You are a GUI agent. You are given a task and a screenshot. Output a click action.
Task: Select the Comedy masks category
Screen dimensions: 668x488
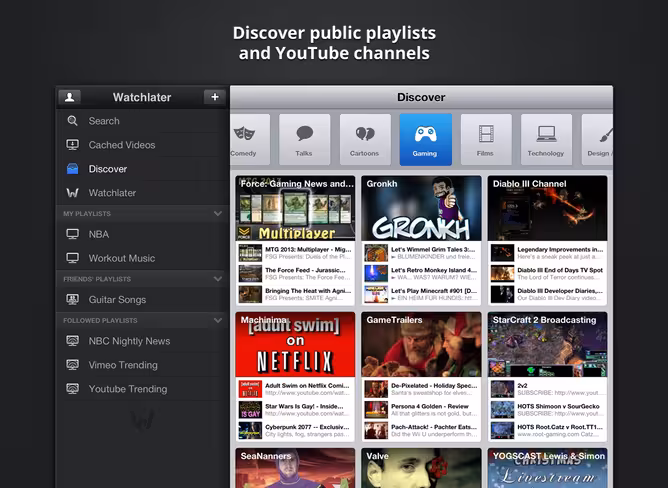click(x=250, y=139)
